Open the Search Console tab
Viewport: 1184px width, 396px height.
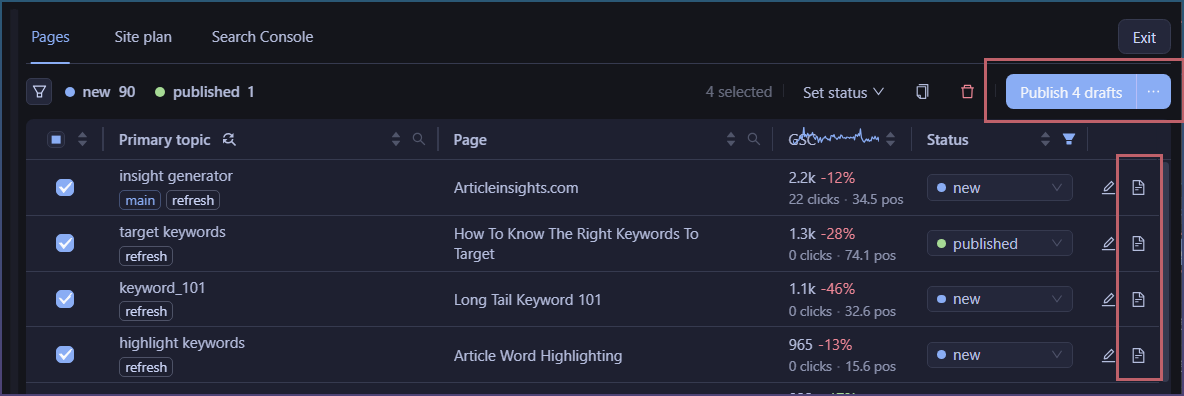pyautogui.click(x=262, y=37)
